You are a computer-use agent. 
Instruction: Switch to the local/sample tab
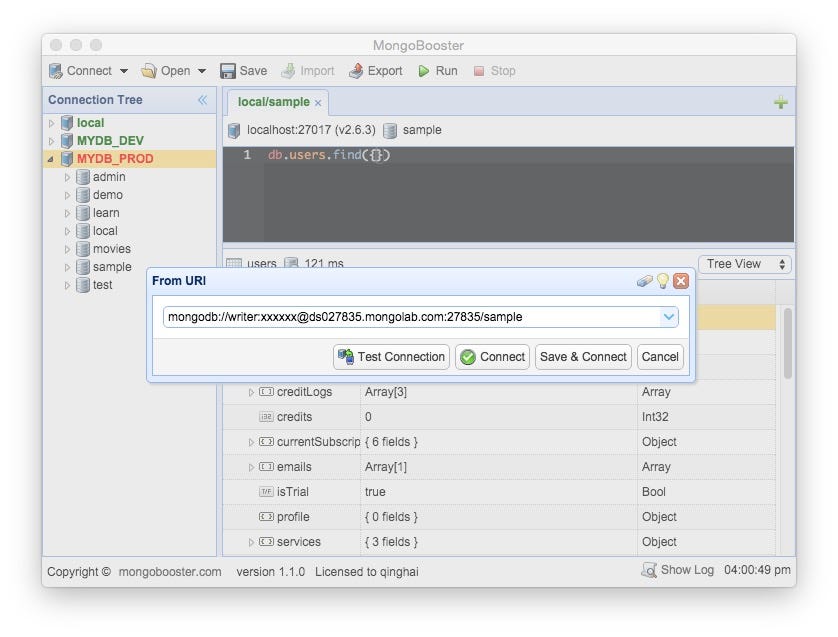coord(273,102)
